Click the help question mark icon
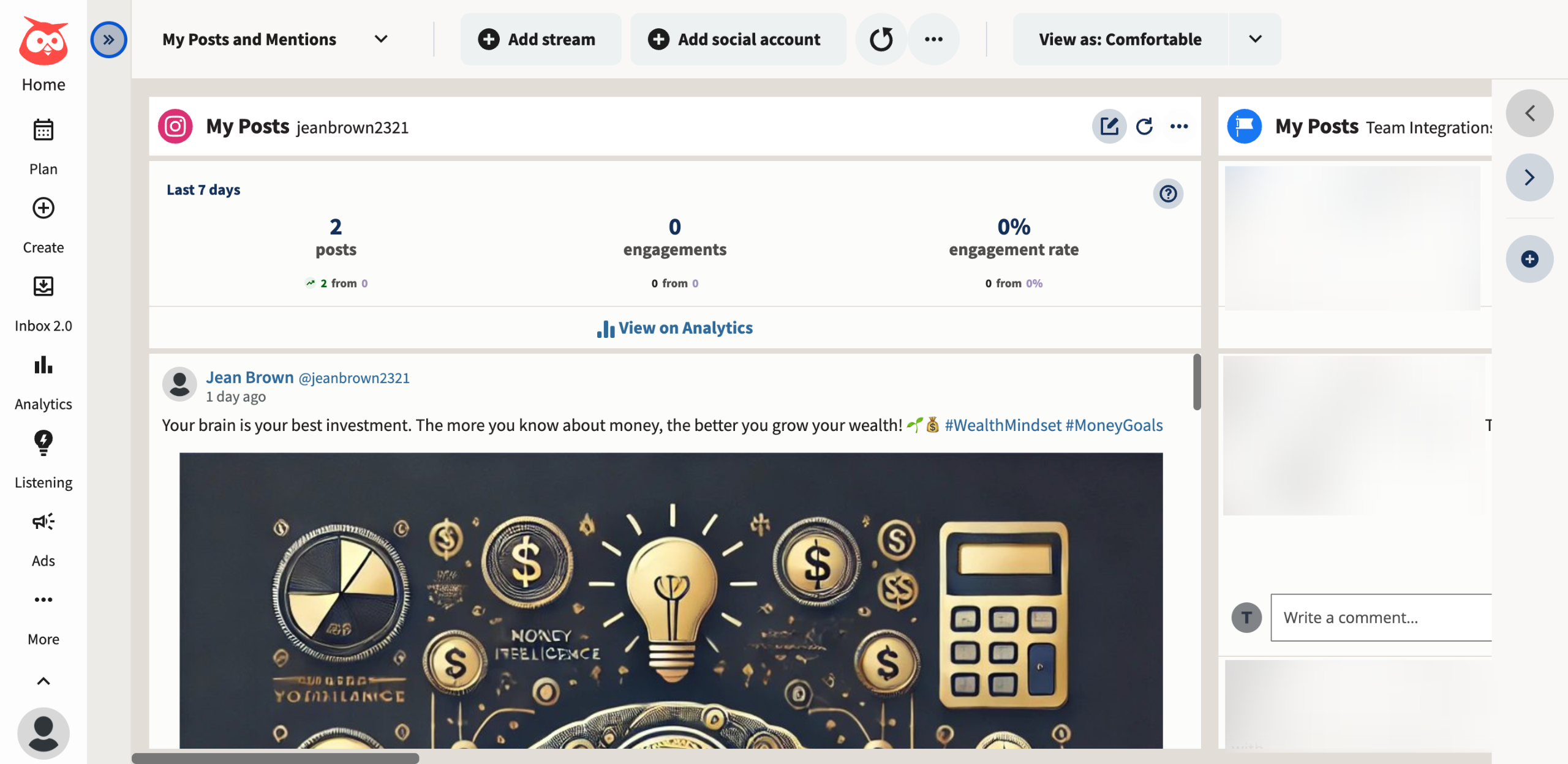The height and width of the screenshot is (764, 1568). pos(1168,194)
